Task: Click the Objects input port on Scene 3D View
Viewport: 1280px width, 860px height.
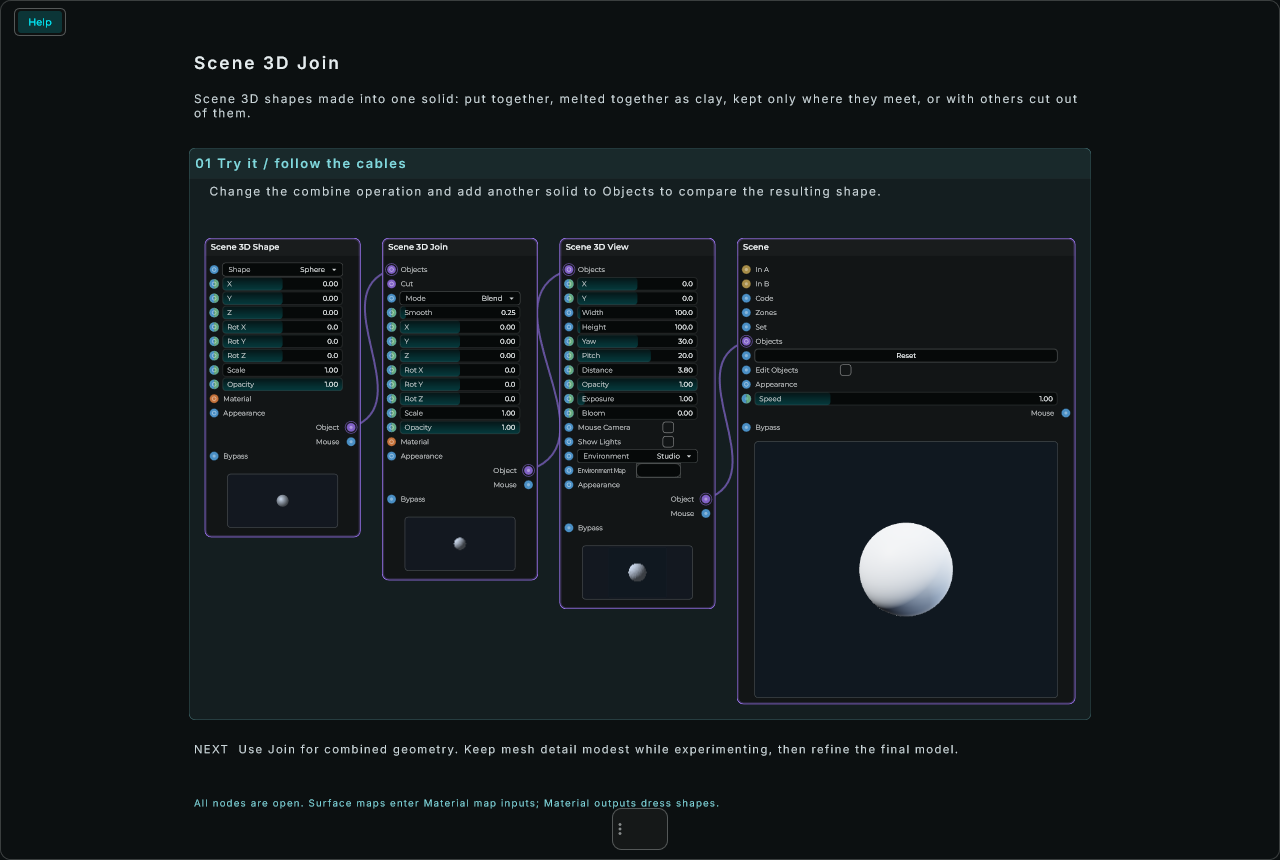Action: click(x=569, y=269)
